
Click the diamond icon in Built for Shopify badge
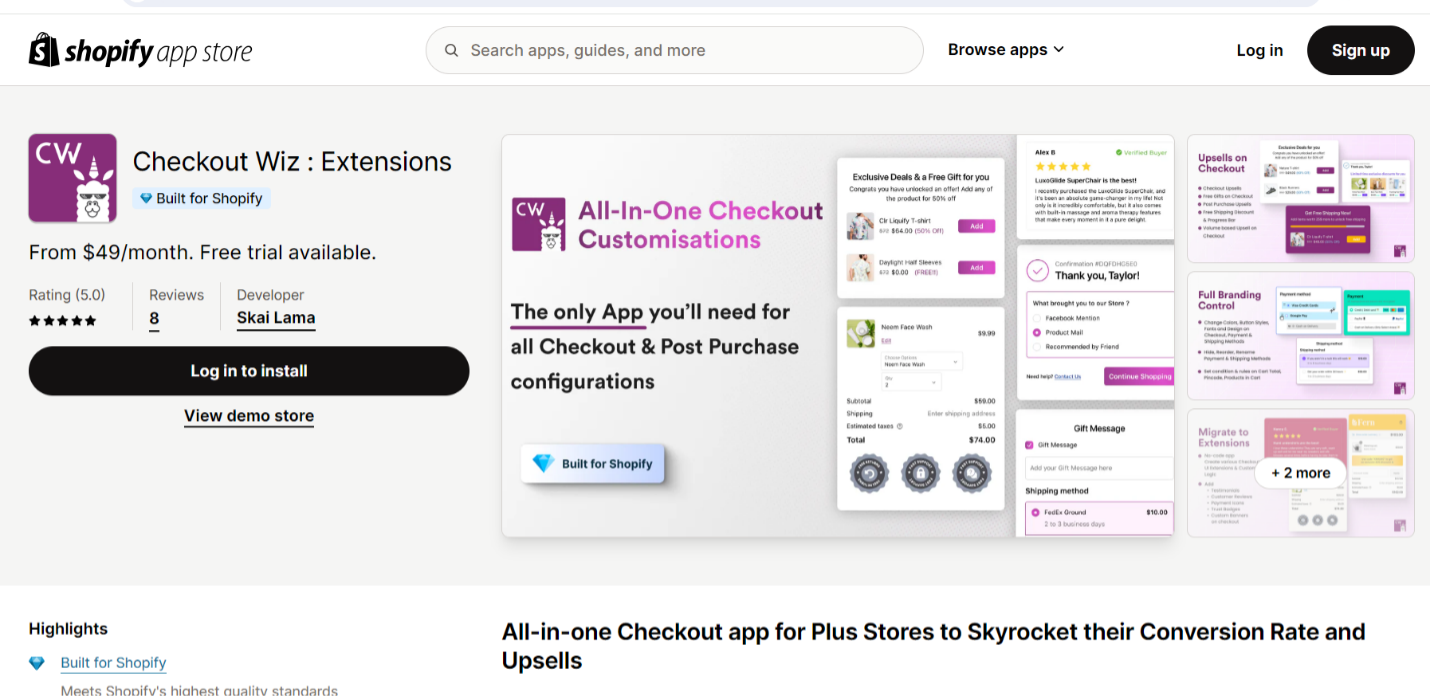(x=146, y=198)
